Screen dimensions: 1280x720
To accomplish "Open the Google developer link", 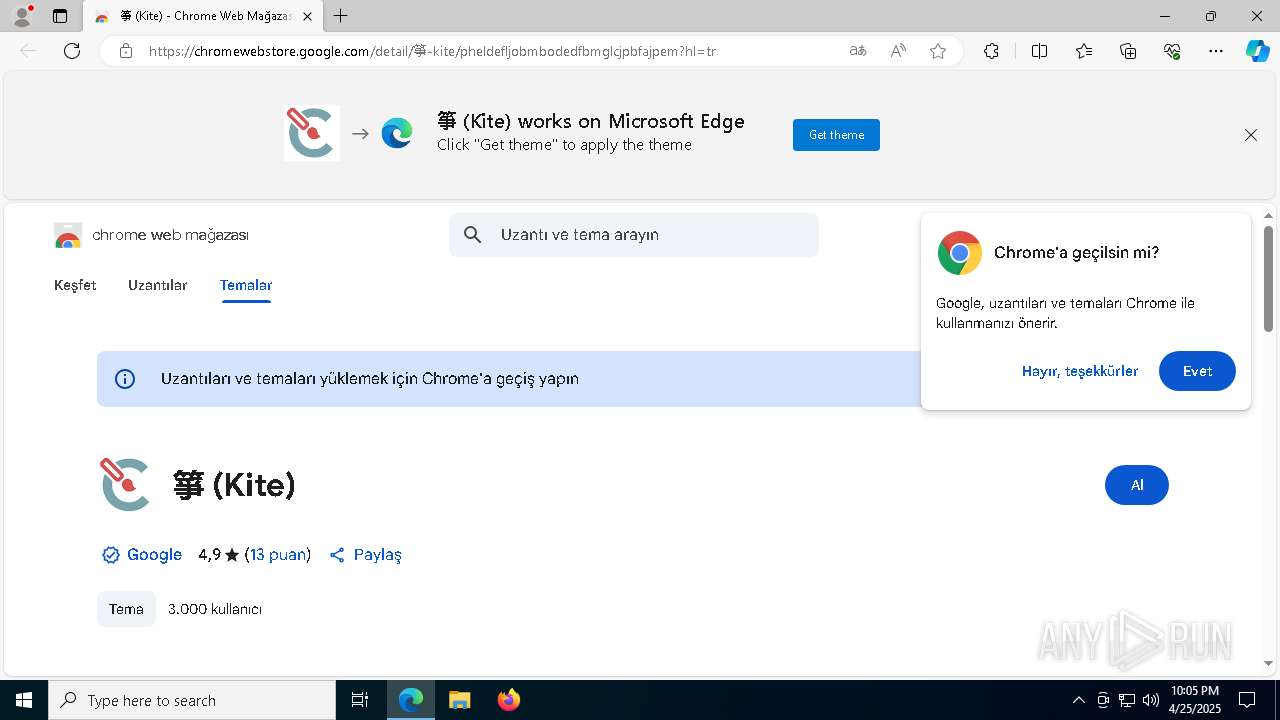I will [154, 555].
